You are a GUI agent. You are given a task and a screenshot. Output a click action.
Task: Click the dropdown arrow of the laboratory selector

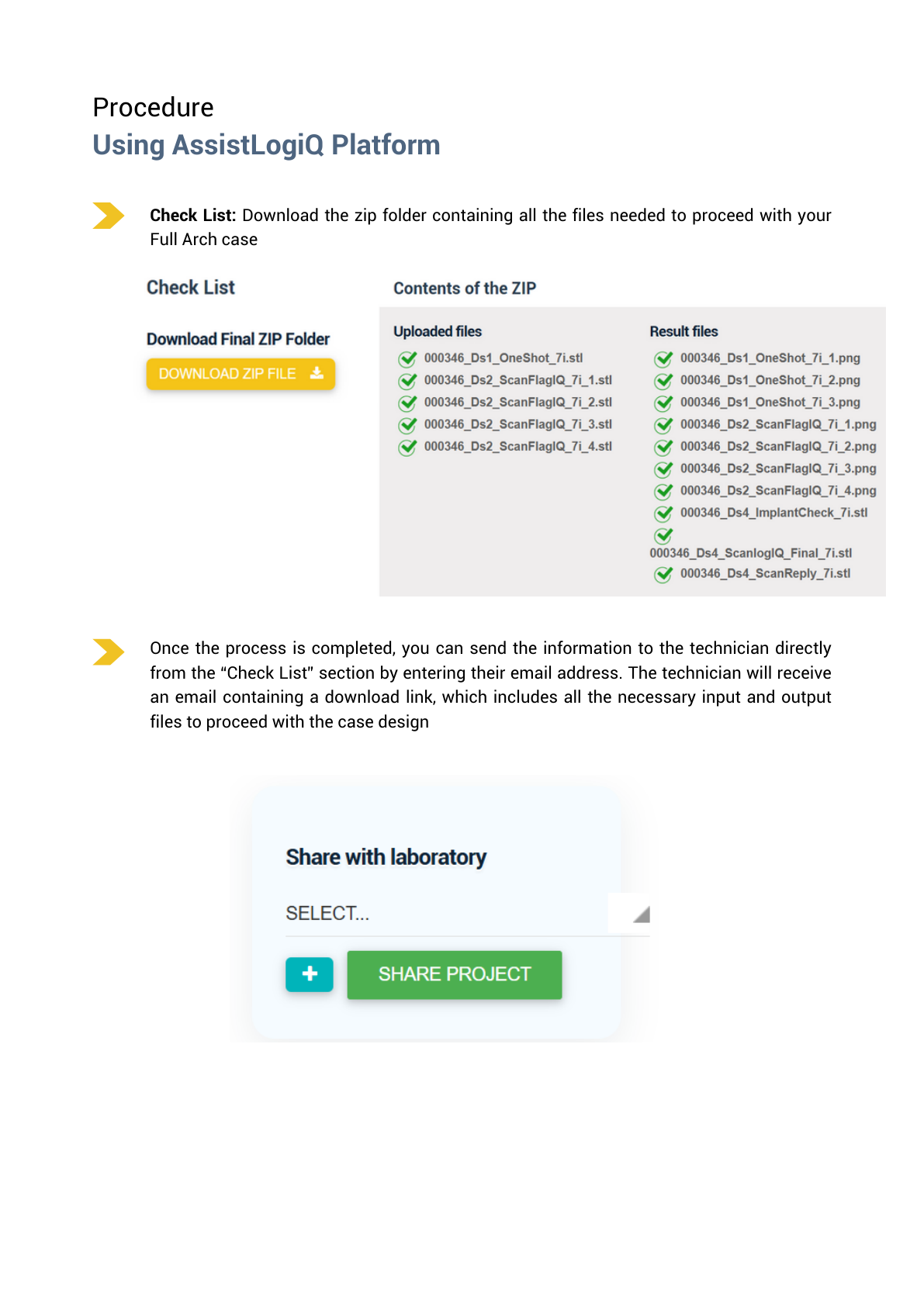tap(641, 915)
